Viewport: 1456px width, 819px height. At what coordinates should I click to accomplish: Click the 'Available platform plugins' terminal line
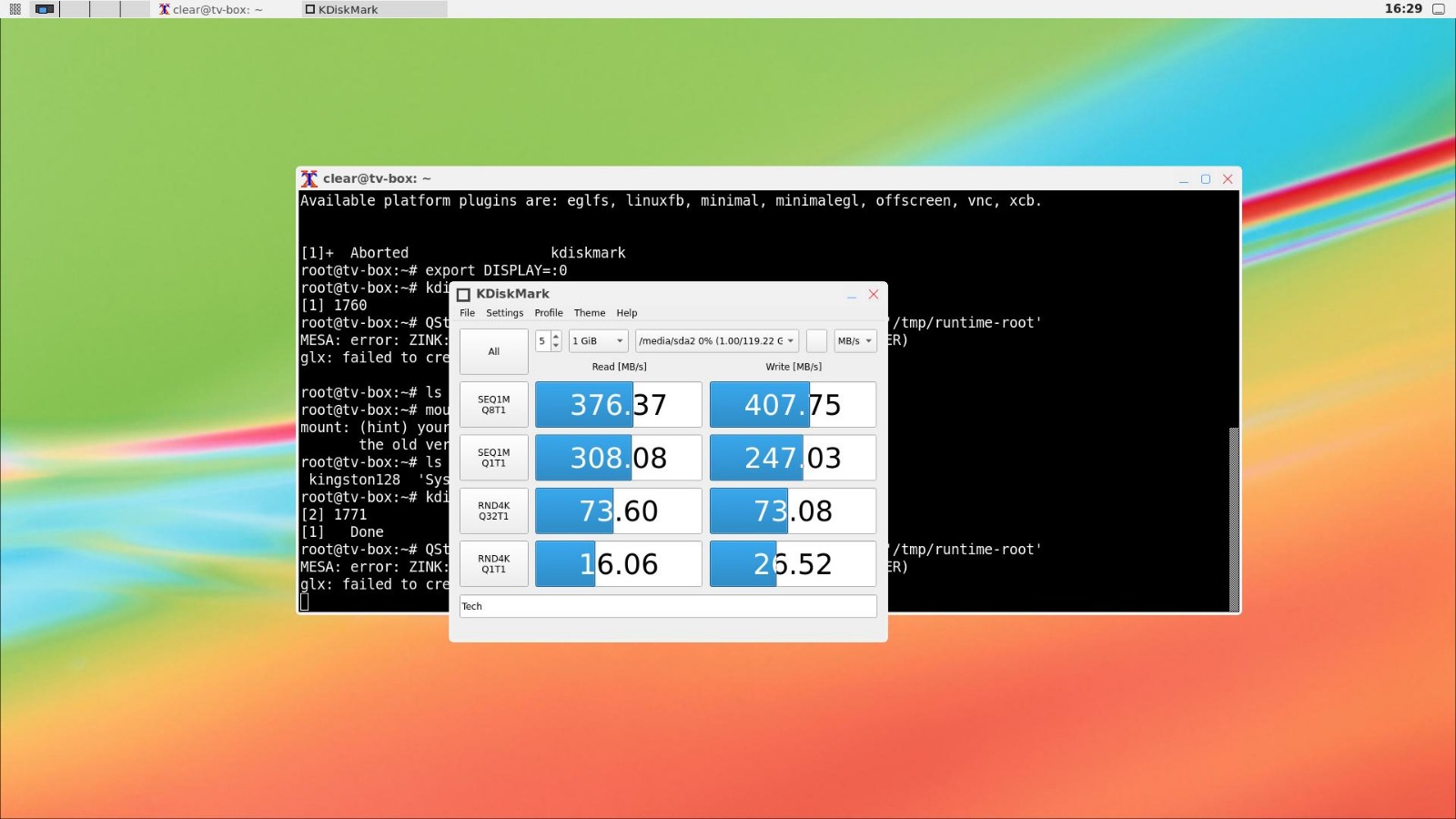[672, 200]
